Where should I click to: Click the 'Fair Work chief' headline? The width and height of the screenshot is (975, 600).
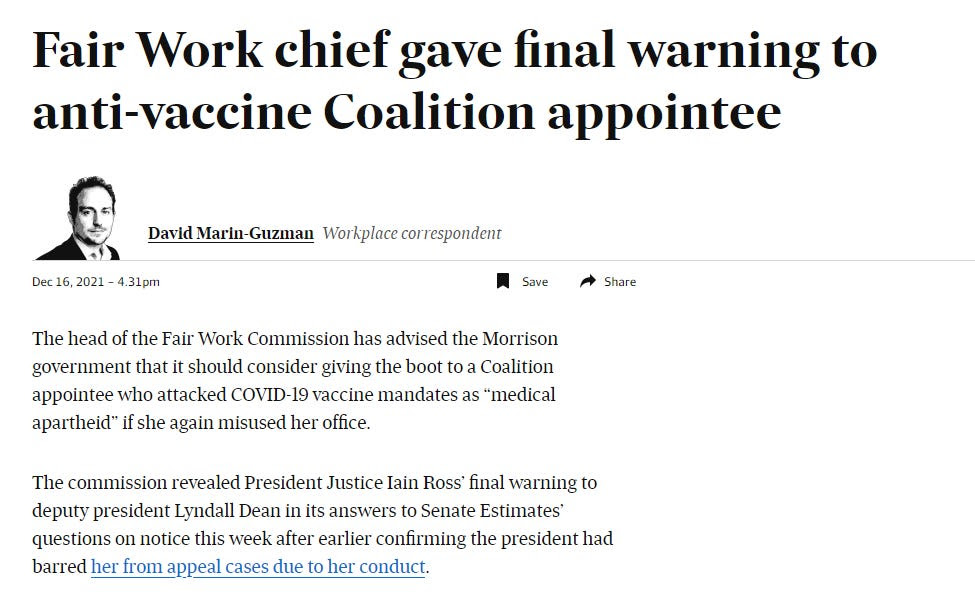[455, 81]
